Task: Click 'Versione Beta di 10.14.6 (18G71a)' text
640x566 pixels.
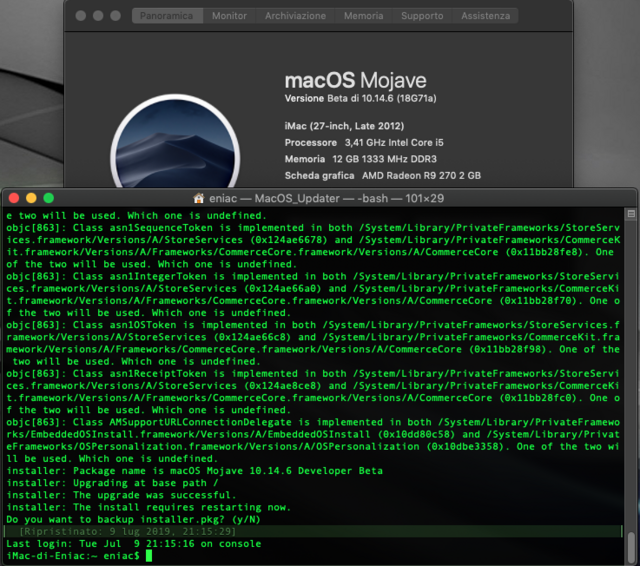Action: click(360, 98)
